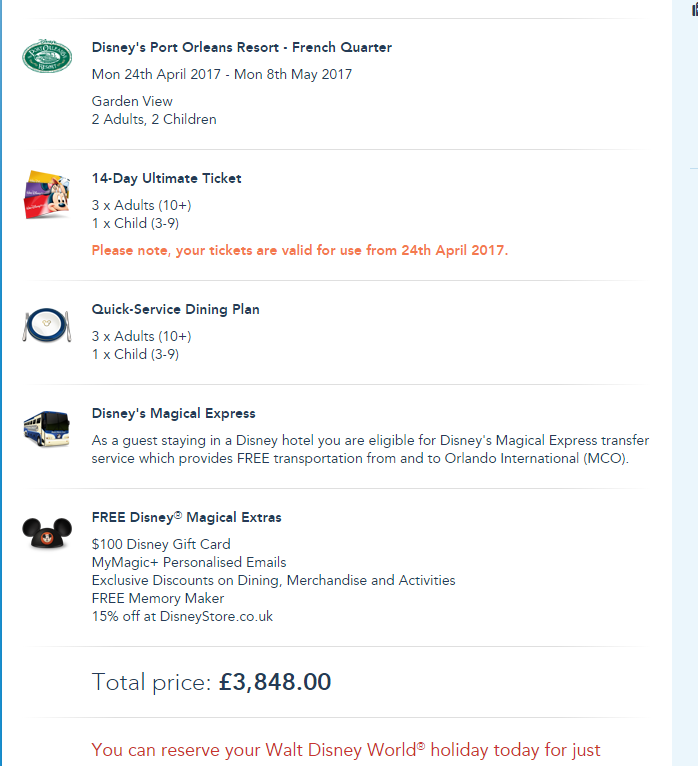This screenshot has height=766, width=698.
Task: Click the FREE Memory Maker line
Action: pos(157,598)
